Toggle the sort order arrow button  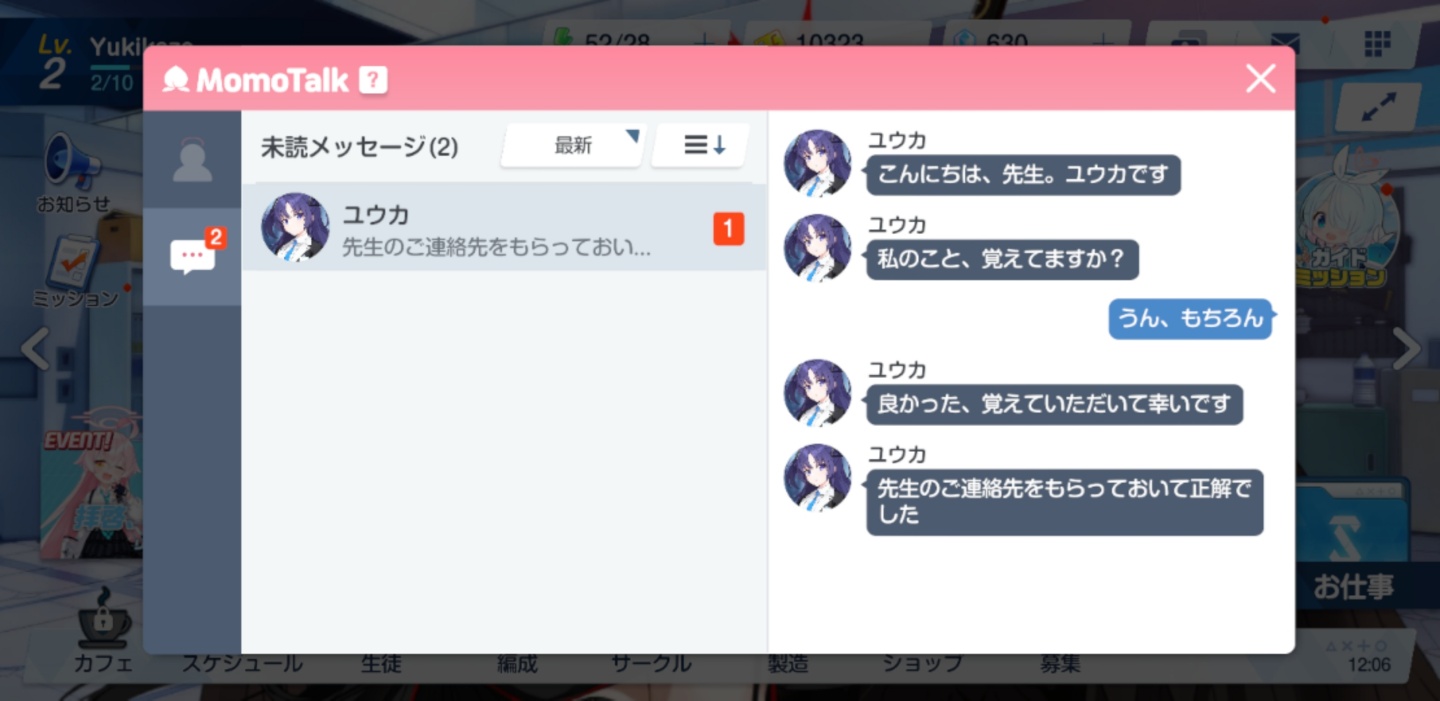click(x=700, y=146)
